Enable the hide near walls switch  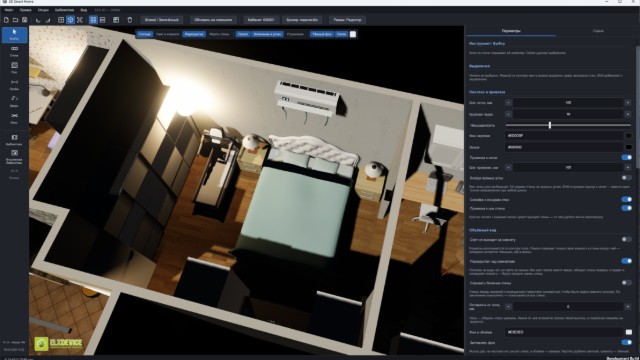[627, 282]
